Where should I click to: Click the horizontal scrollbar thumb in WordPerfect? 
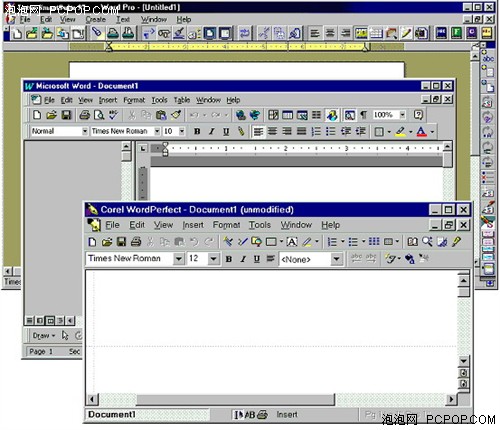pyautogui.click(x=235, y=399)
